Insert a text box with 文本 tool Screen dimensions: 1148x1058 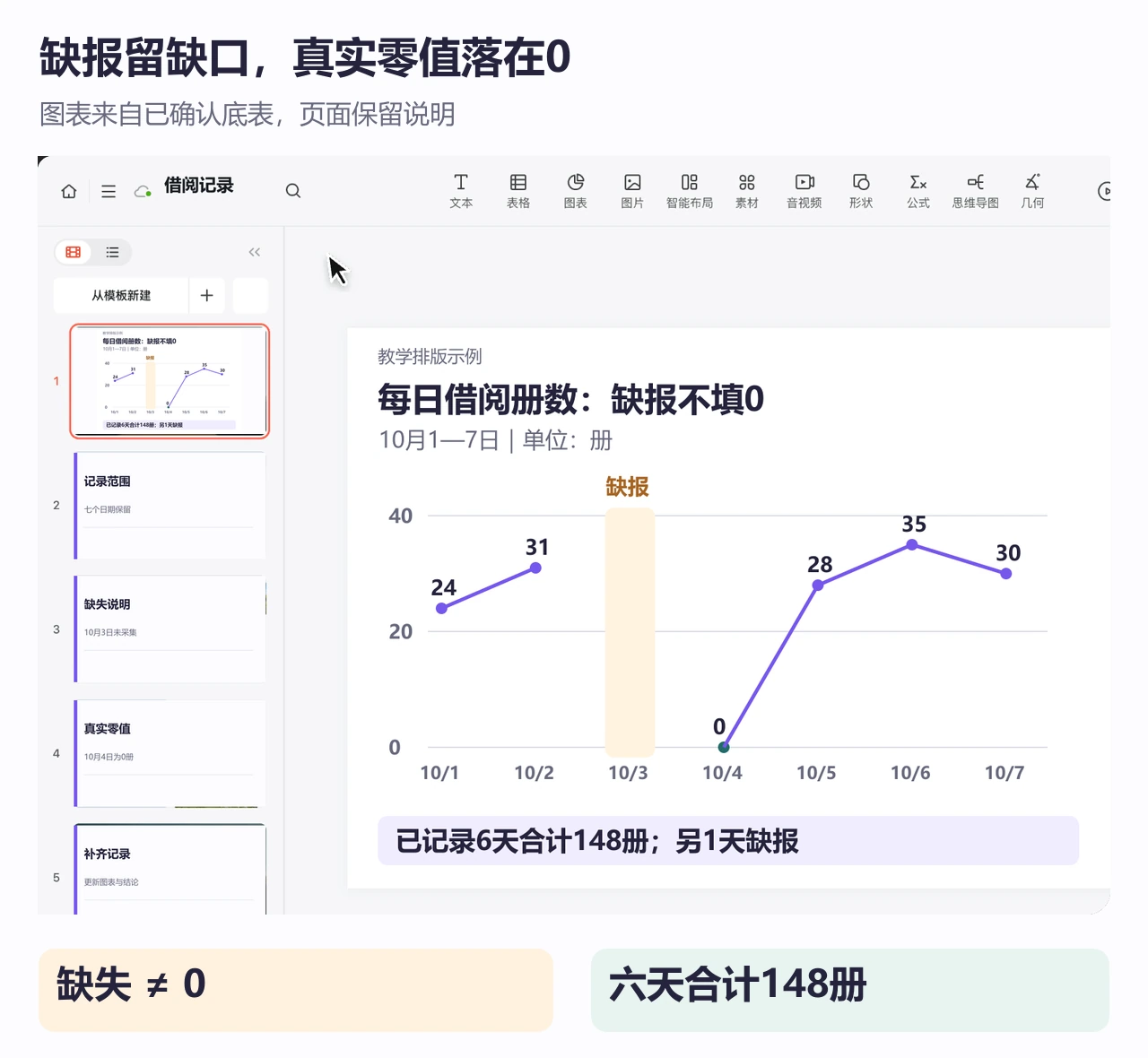click(461, 191)
